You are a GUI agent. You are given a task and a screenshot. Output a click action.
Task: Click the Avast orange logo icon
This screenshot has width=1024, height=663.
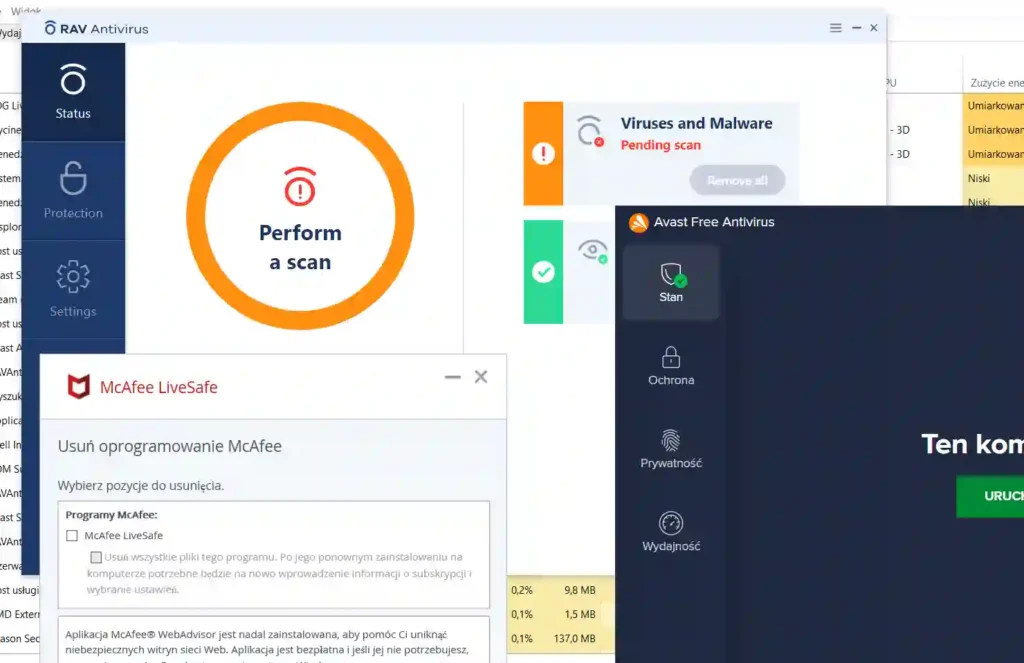(638, 223)
